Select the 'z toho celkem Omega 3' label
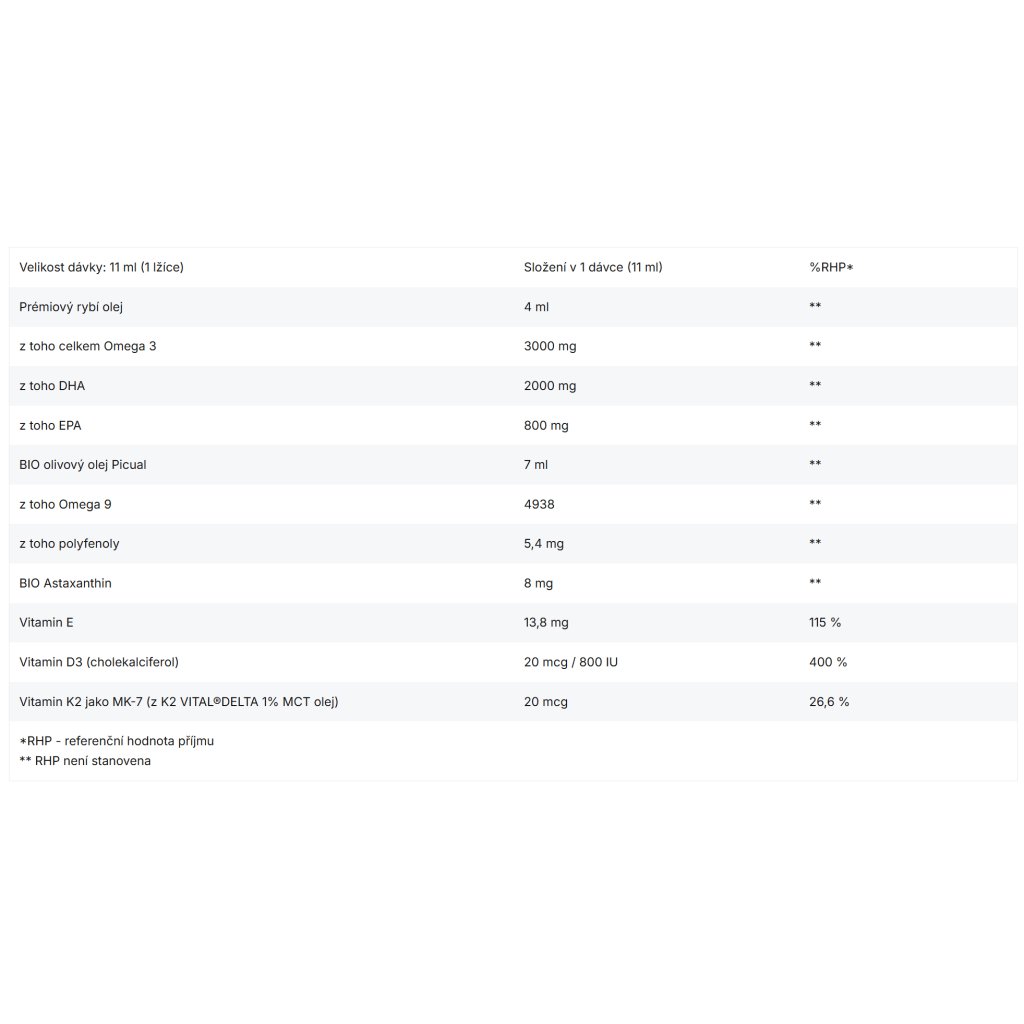Screen dimensions: 1024x1024 (x=88, y=346)
